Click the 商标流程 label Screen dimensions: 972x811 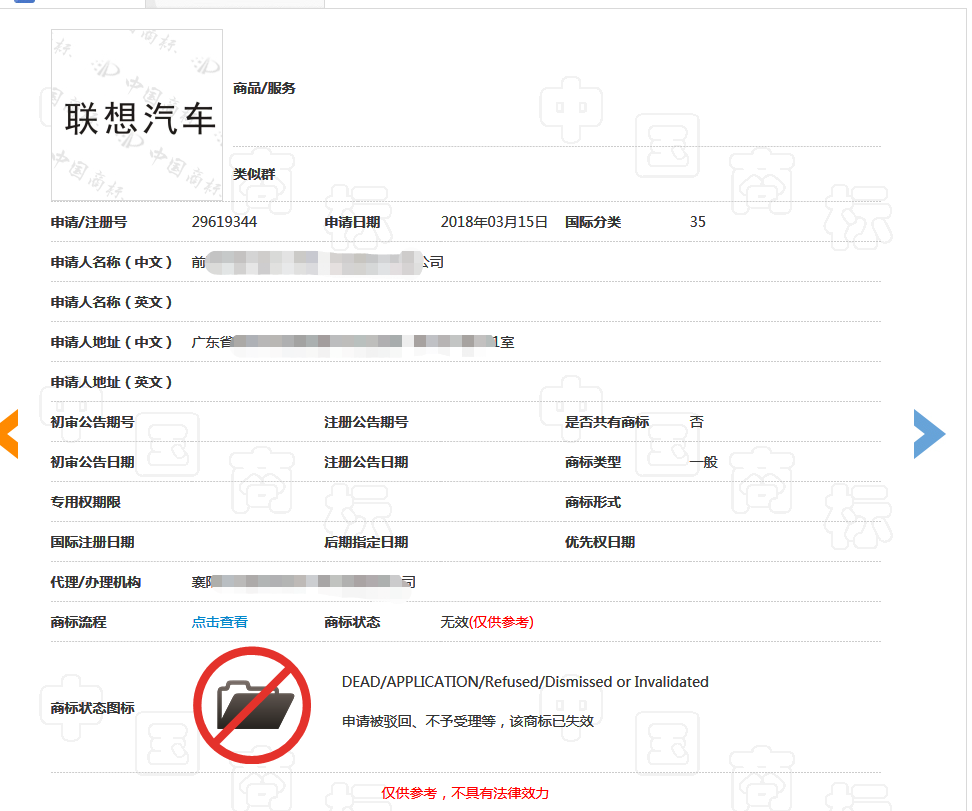(x=79, y=622)
